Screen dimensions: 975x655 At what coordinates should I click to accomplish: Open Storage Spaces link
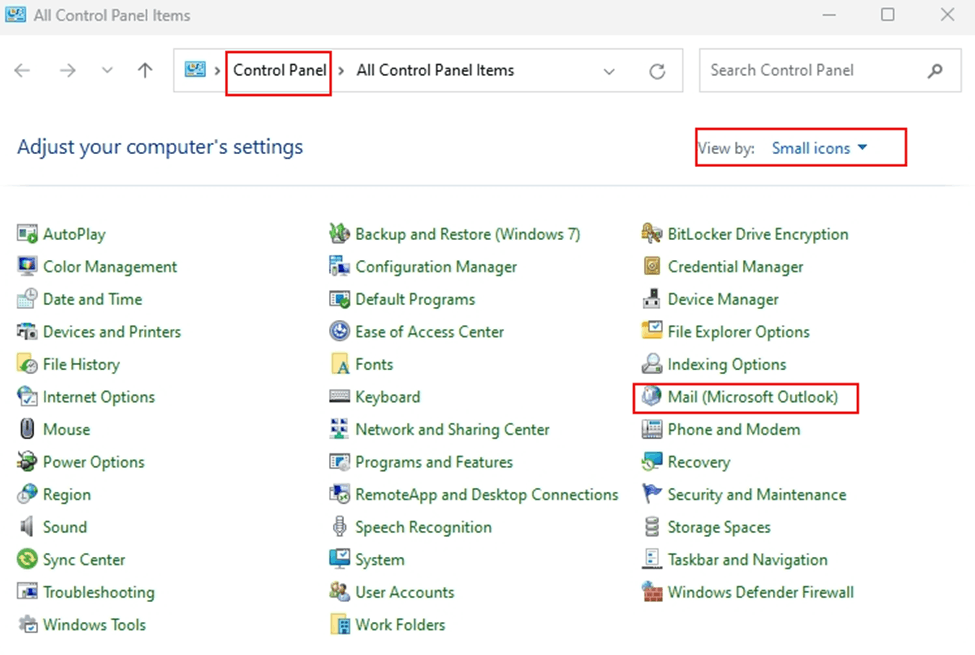coord(719,527)
